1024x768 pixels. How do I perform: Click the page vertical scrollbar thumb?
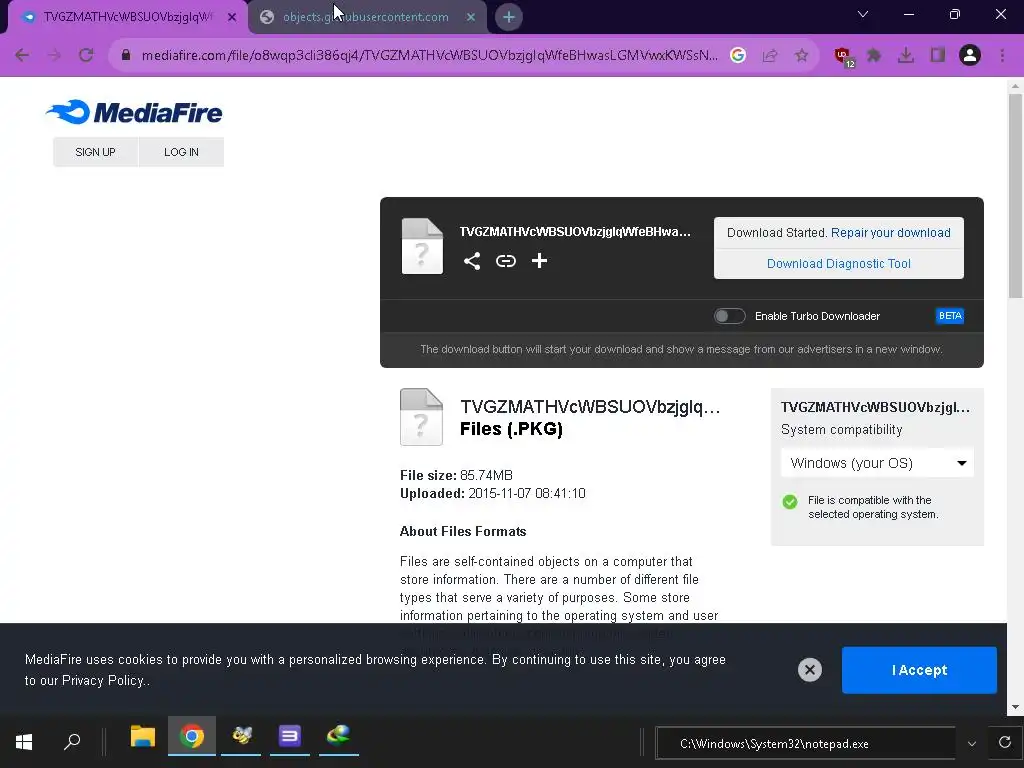coord(1015,196)
